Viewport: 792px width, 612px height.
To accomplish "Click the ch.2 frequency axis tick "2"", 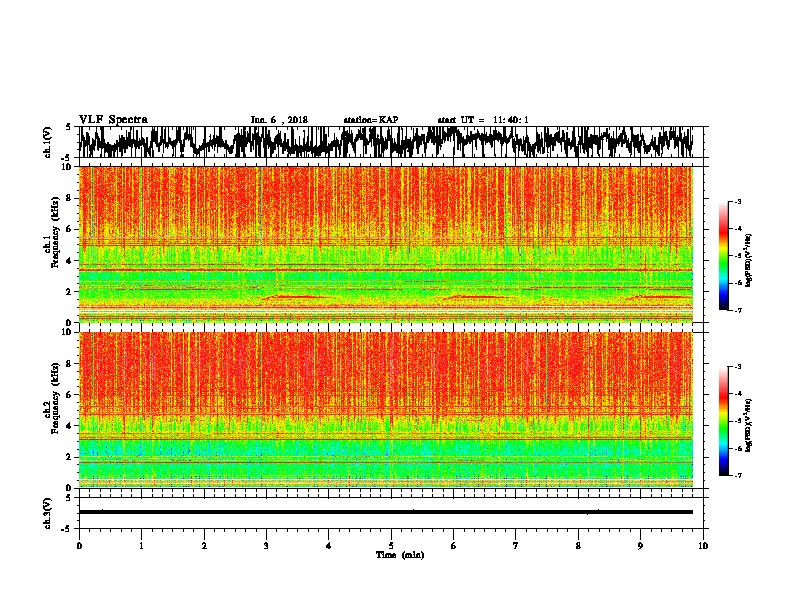I will coord(70,457).
